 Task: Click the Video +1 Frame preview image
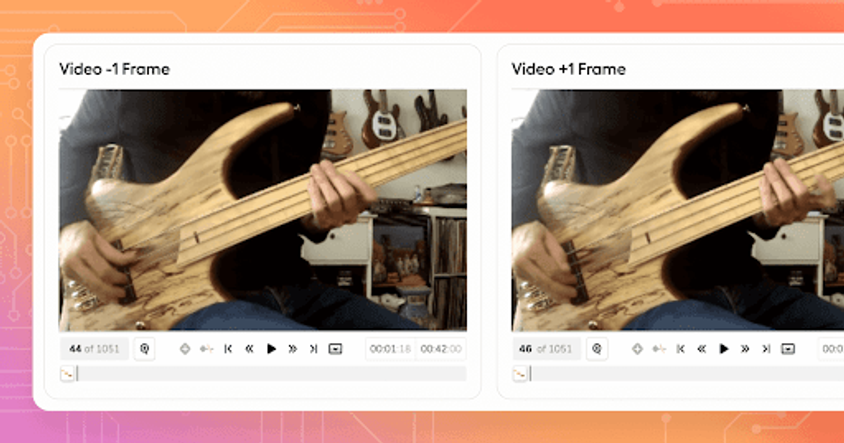pyautogui.click(x=678, y=210)
